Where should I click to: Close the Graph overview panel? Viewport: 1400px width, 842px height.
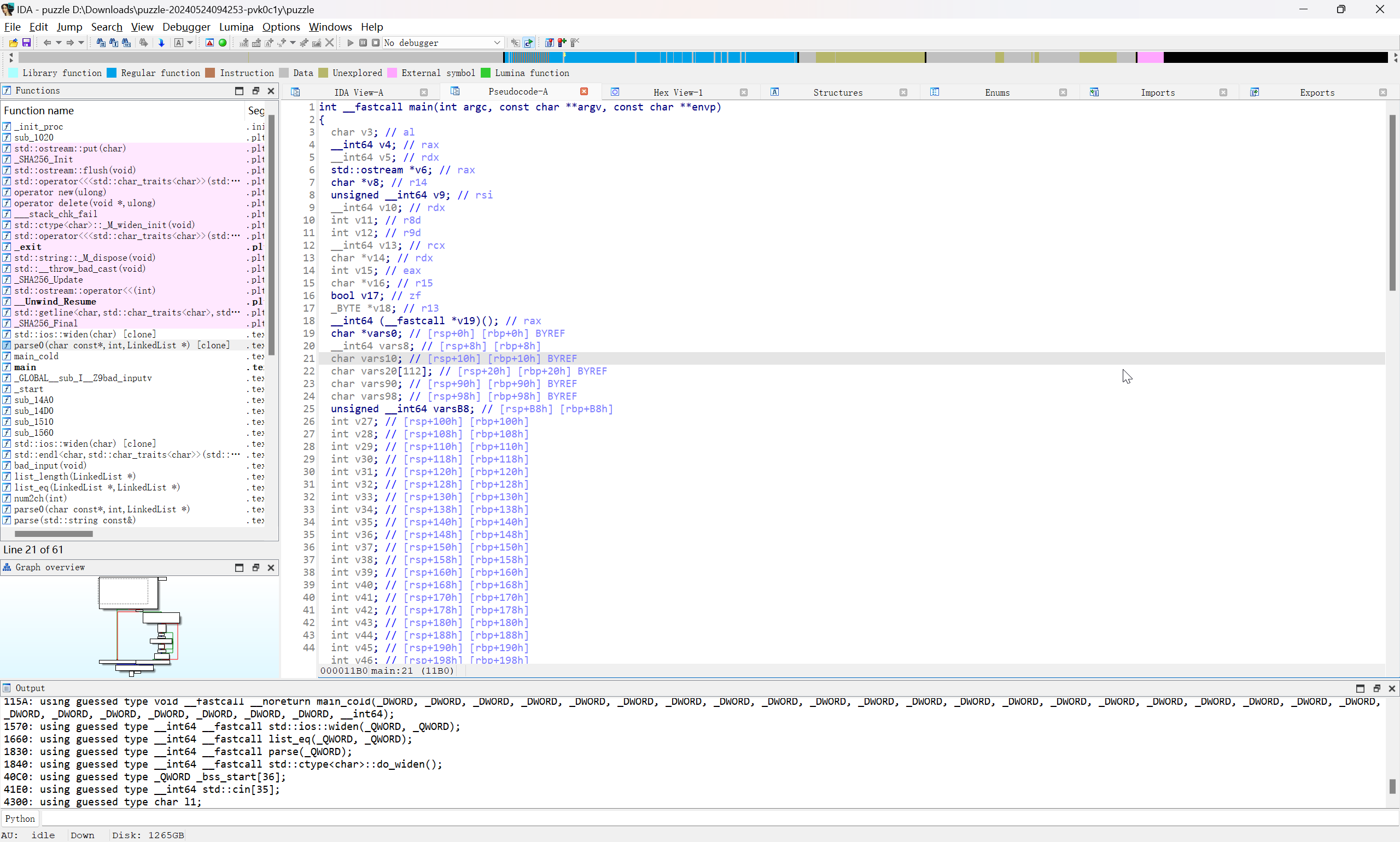[271, 568]
